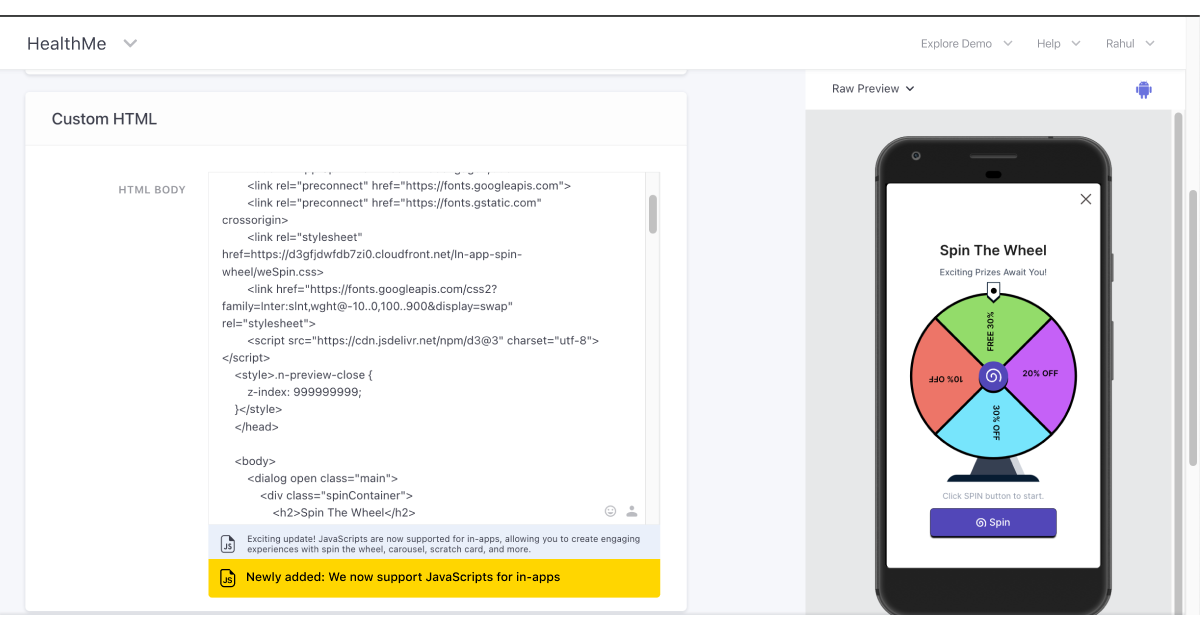Expand the Rahul account dropdown
Viewport: 1200px width, 630px height.
1129,43
